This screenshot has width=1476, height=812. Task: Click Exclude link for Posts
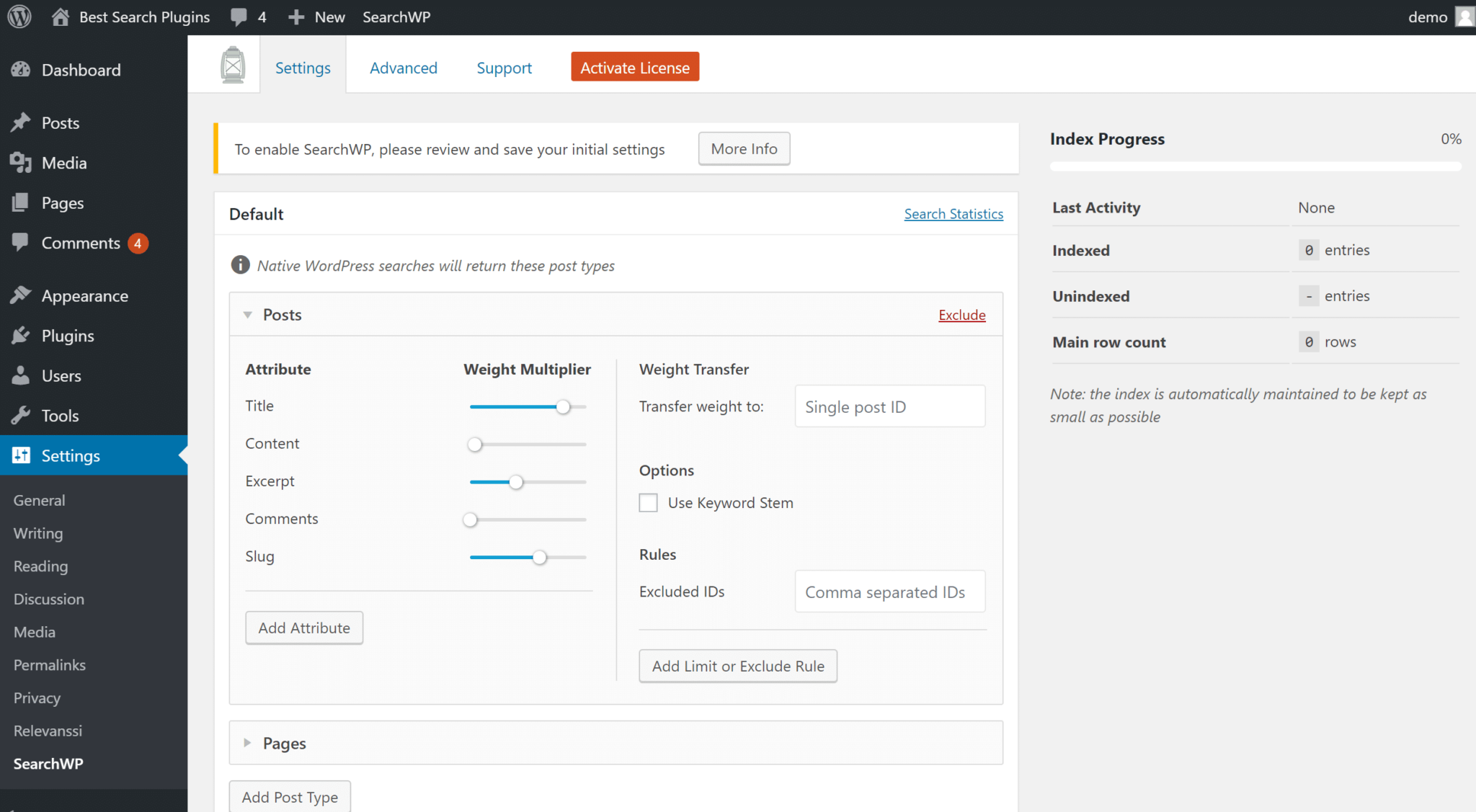pyautogui.click(x=961, y=315)
